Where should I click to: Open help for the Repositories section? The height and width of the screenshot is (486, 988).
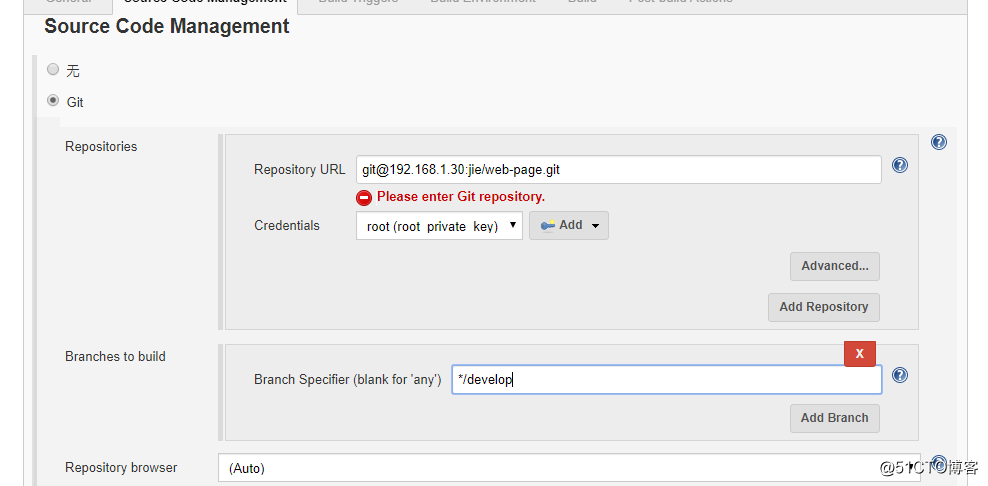938,142
